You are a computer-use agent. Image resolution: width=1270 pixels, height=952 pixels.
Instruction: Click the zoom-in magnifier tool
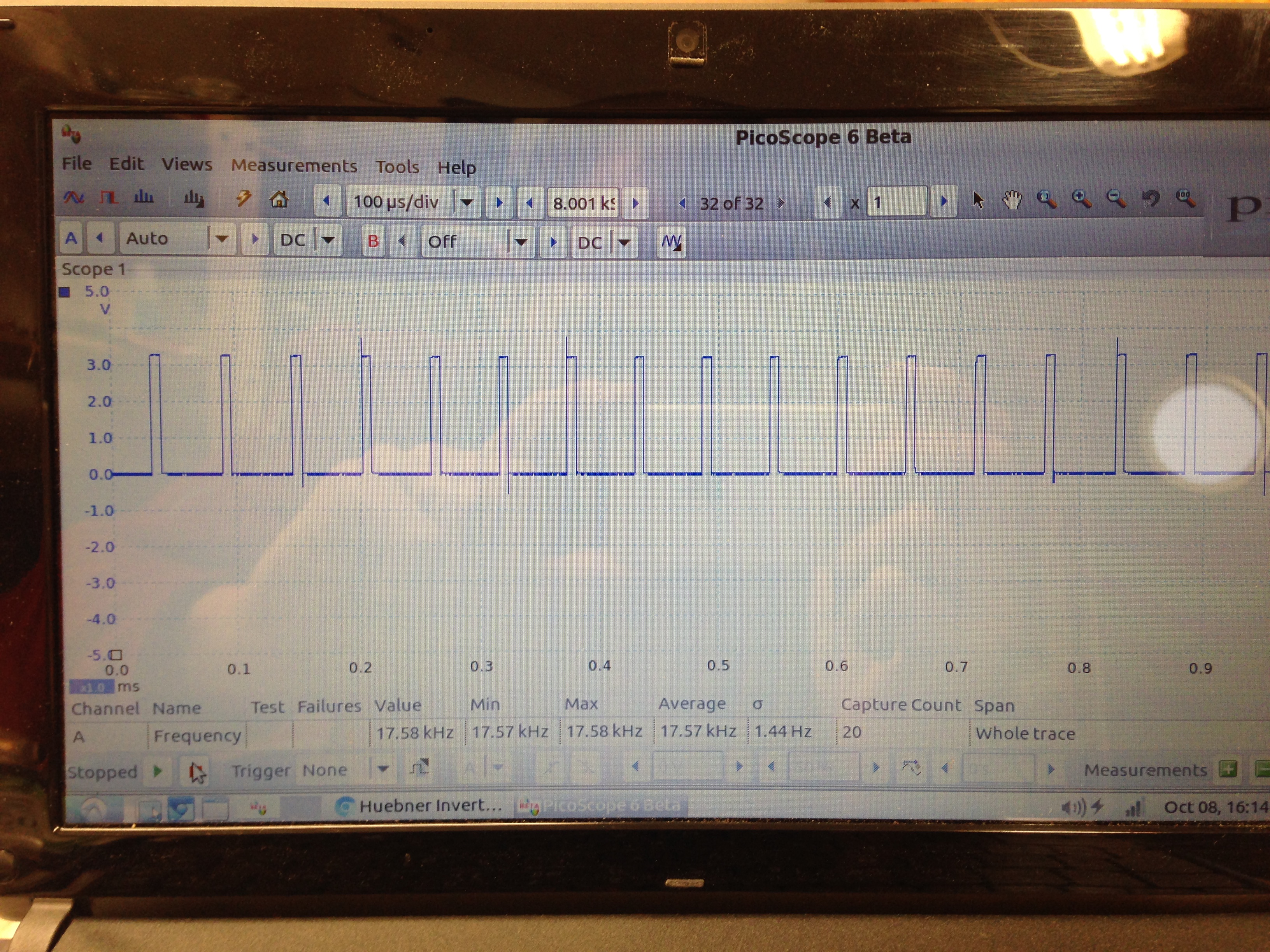tap(1081, 200)
